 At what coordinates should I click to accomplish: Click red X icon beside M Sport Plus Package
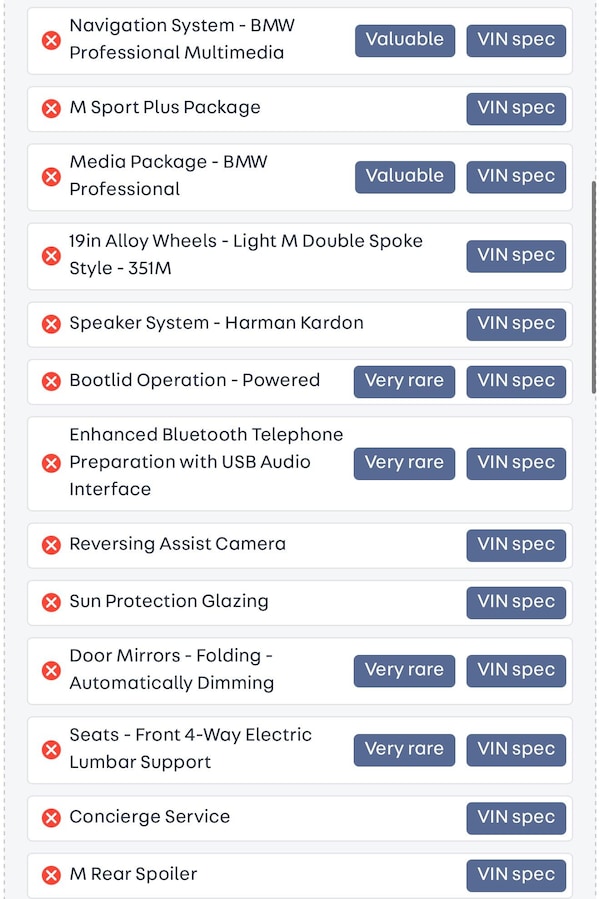click(51, 108)
